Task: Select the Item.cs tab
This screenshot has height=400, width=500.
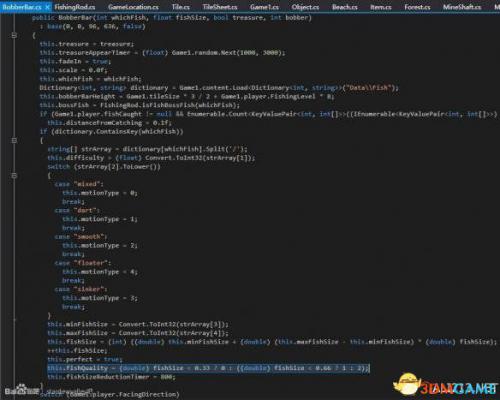Action: [x=381, y=7]
